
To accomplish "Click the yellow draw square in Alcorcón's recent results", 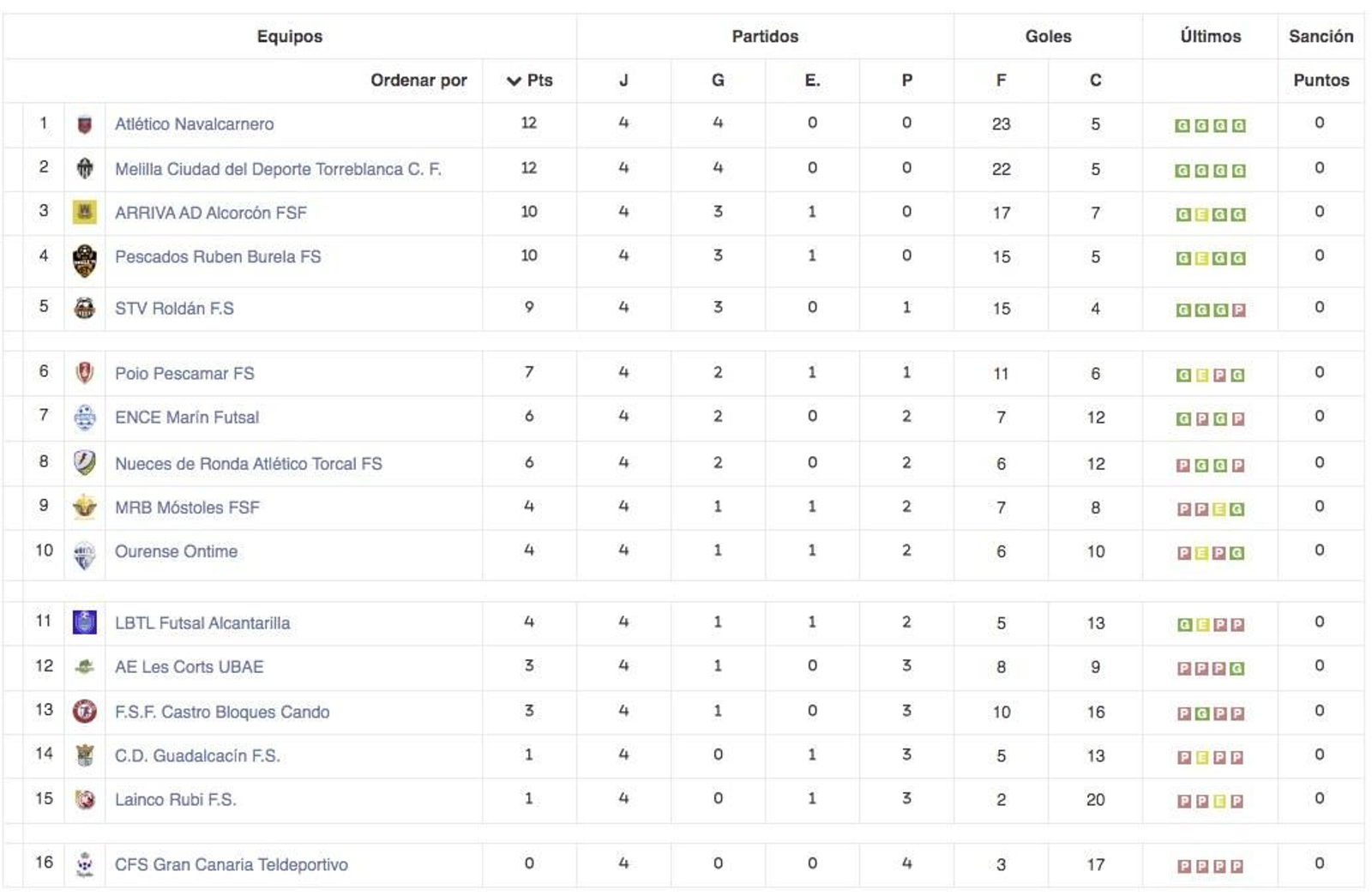I will [x=1201, y=214].
